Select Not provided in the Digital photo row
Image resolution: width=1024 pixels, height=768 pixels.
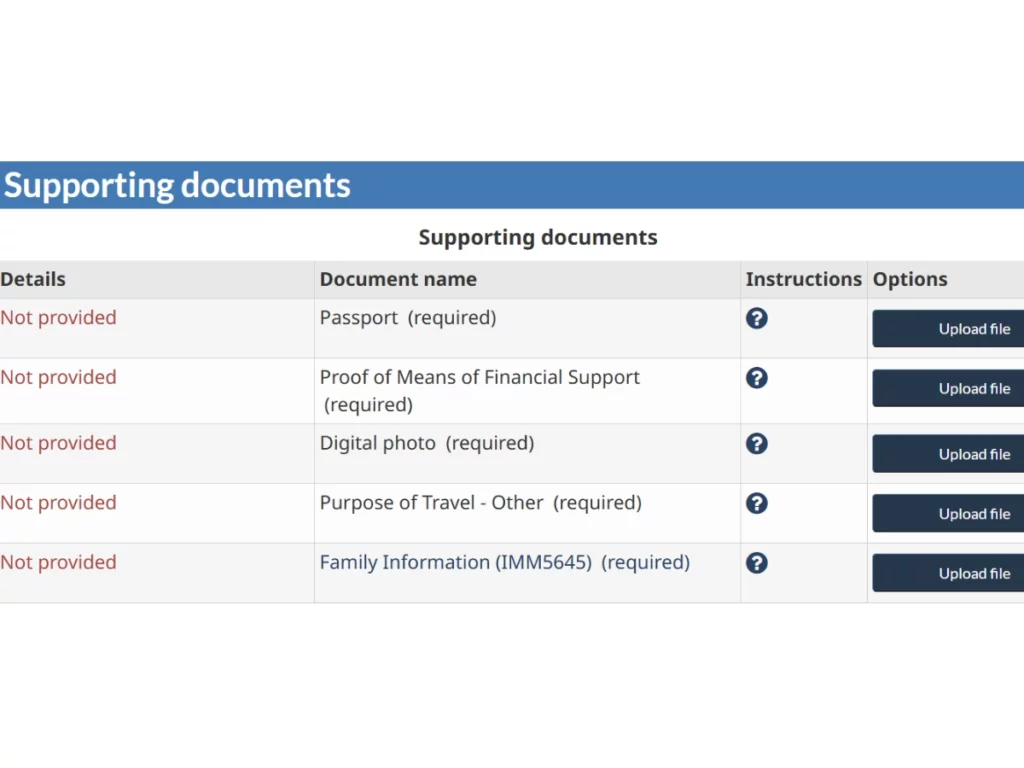pos(58,443)
